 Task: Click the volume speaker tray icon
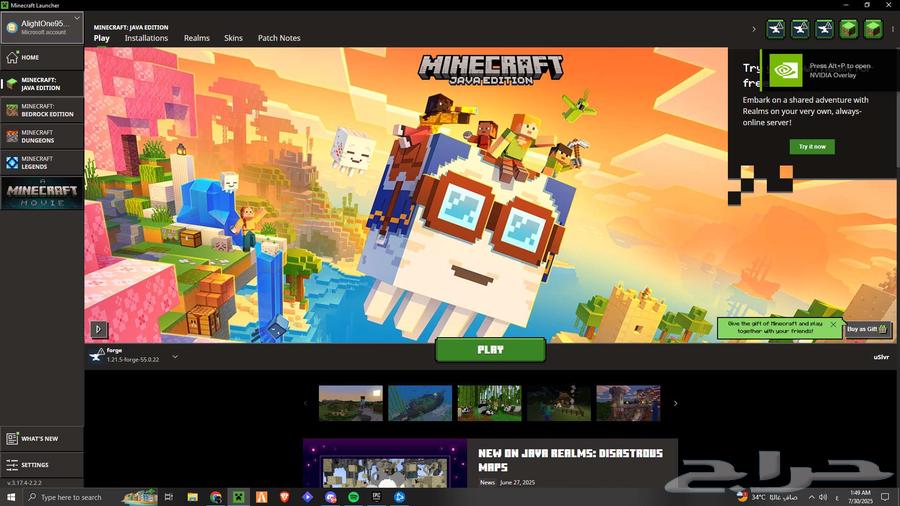pos(823,497)
